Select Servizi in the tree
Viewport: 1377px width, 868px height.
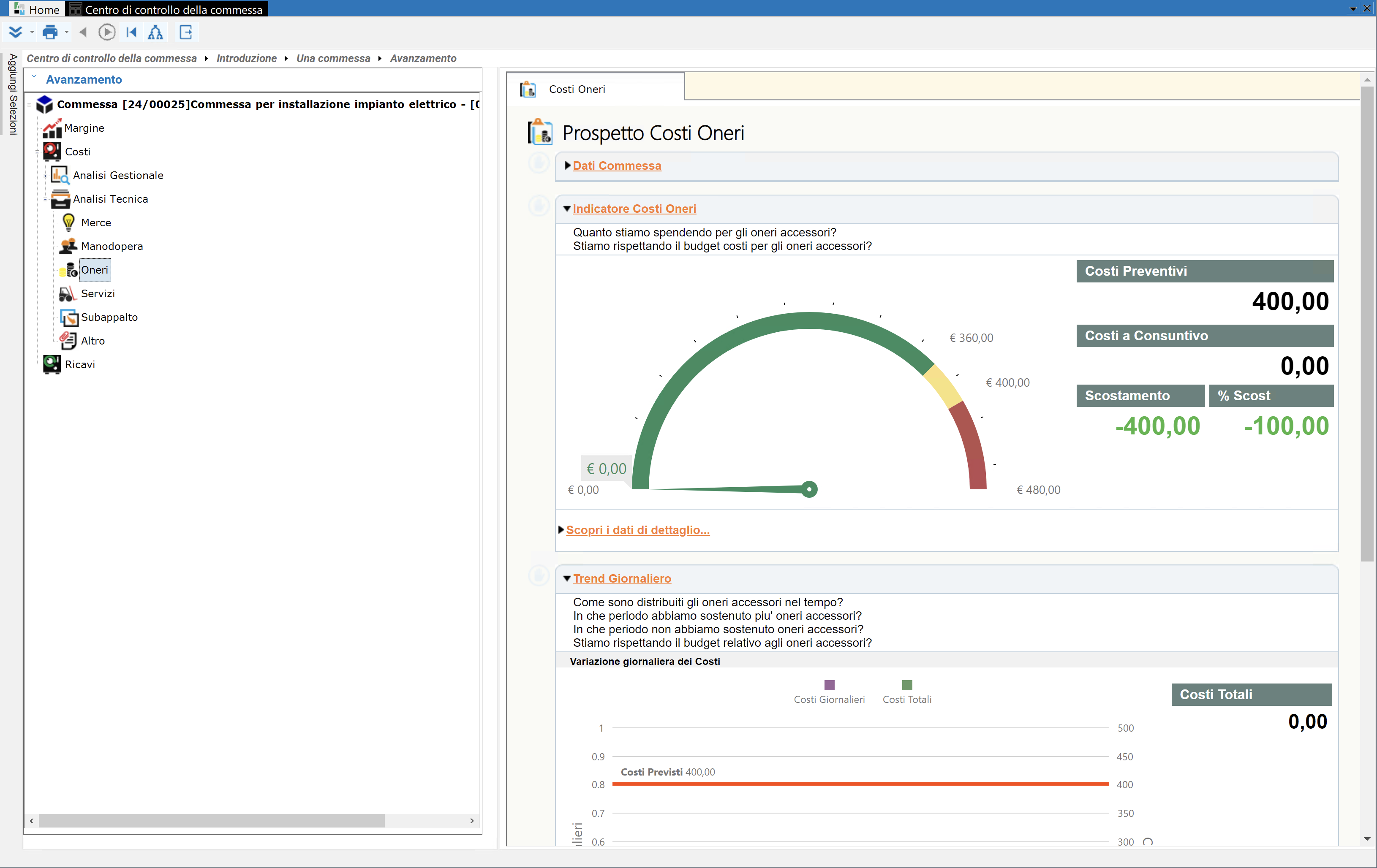click(x=98, y=293)
